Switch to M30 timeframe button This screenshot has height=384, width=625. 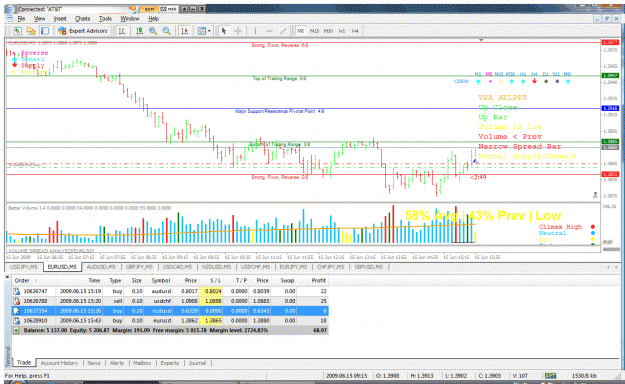pyautogui.click(x=328, y=31)
